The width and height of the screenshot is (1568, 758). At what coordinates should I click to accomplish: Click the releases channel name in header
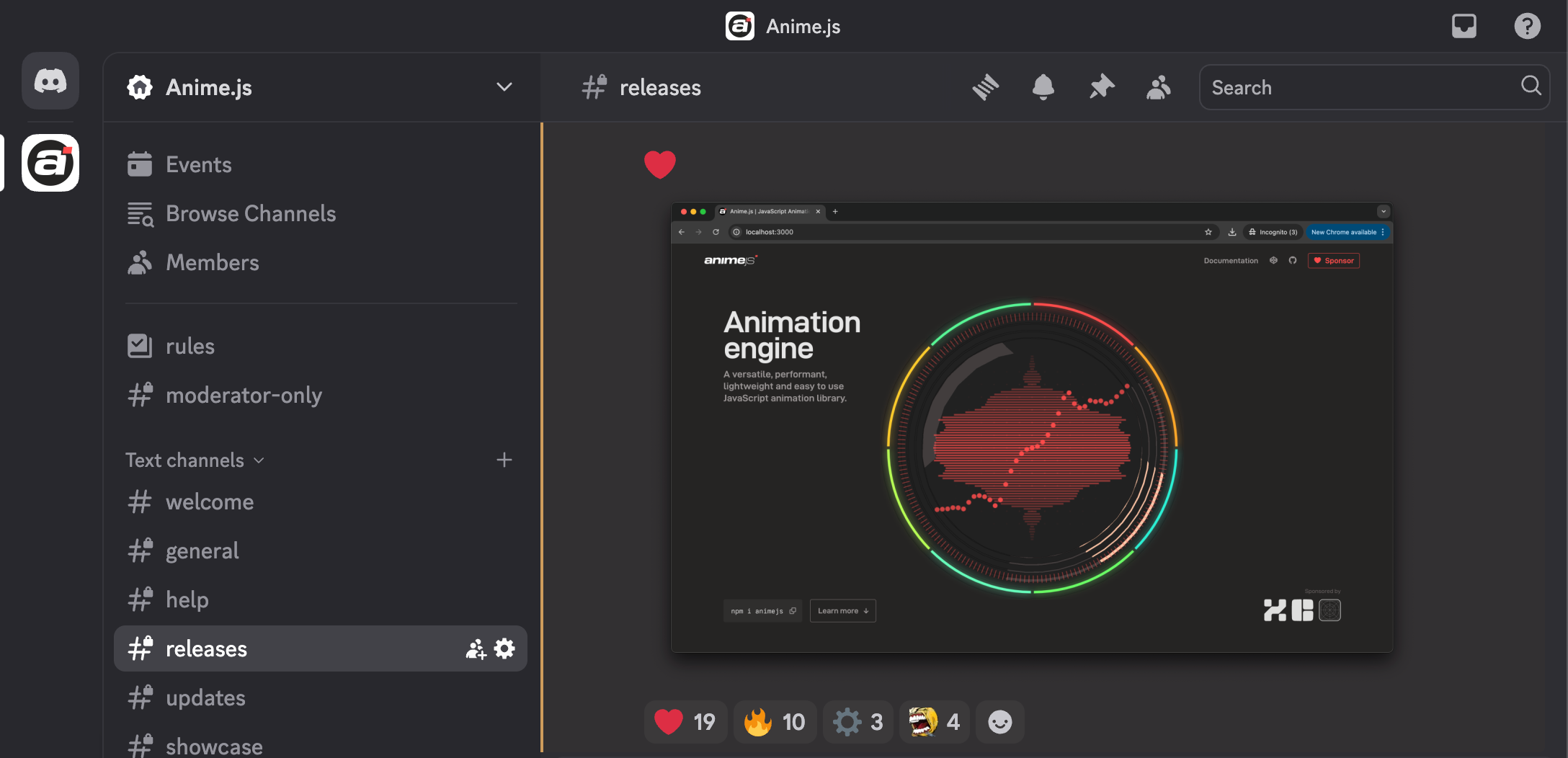(x=660, y=87)
